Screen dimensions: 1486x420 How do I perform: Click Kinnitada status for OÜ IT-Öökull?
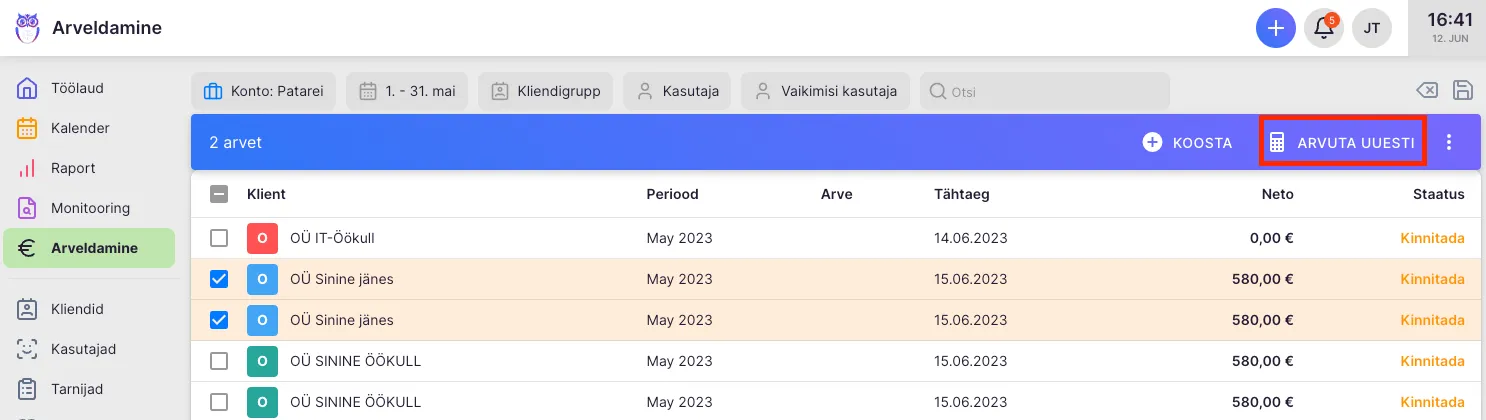(x=1432, y=239)
